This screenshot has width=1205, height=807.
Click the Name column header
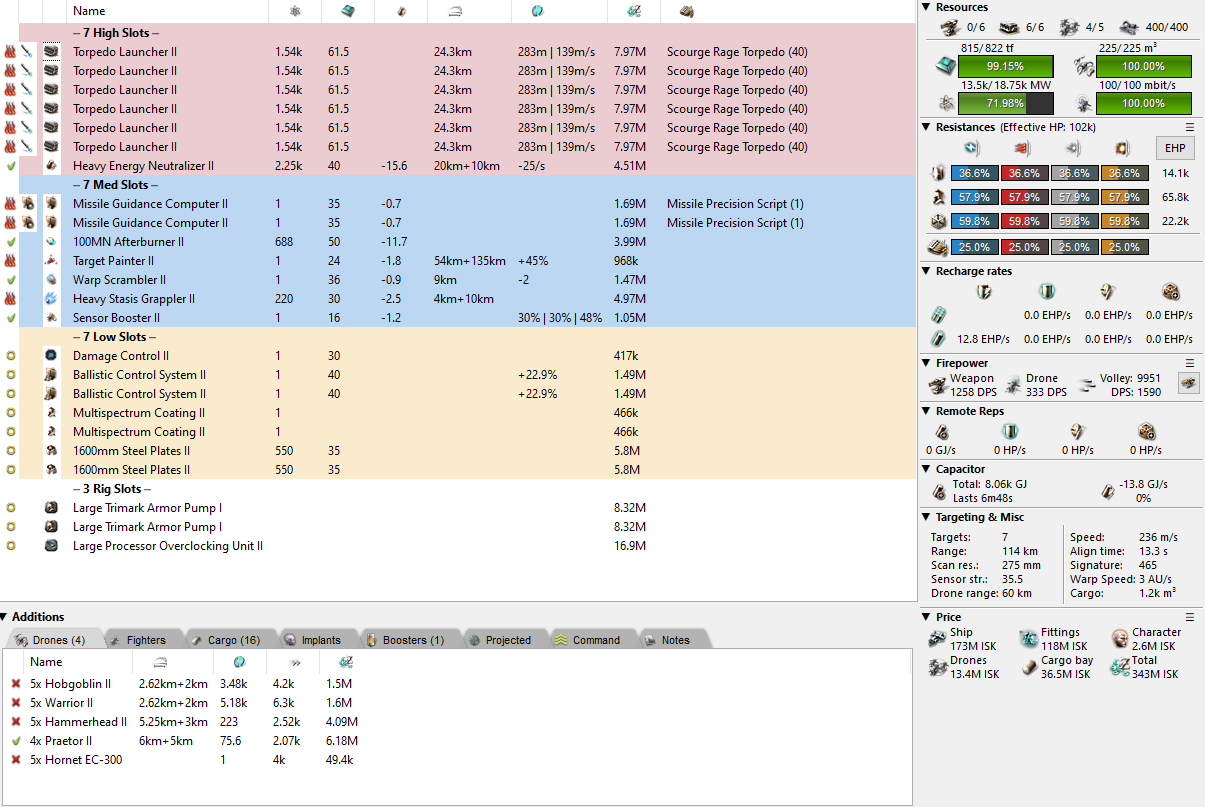pos(89,11)
